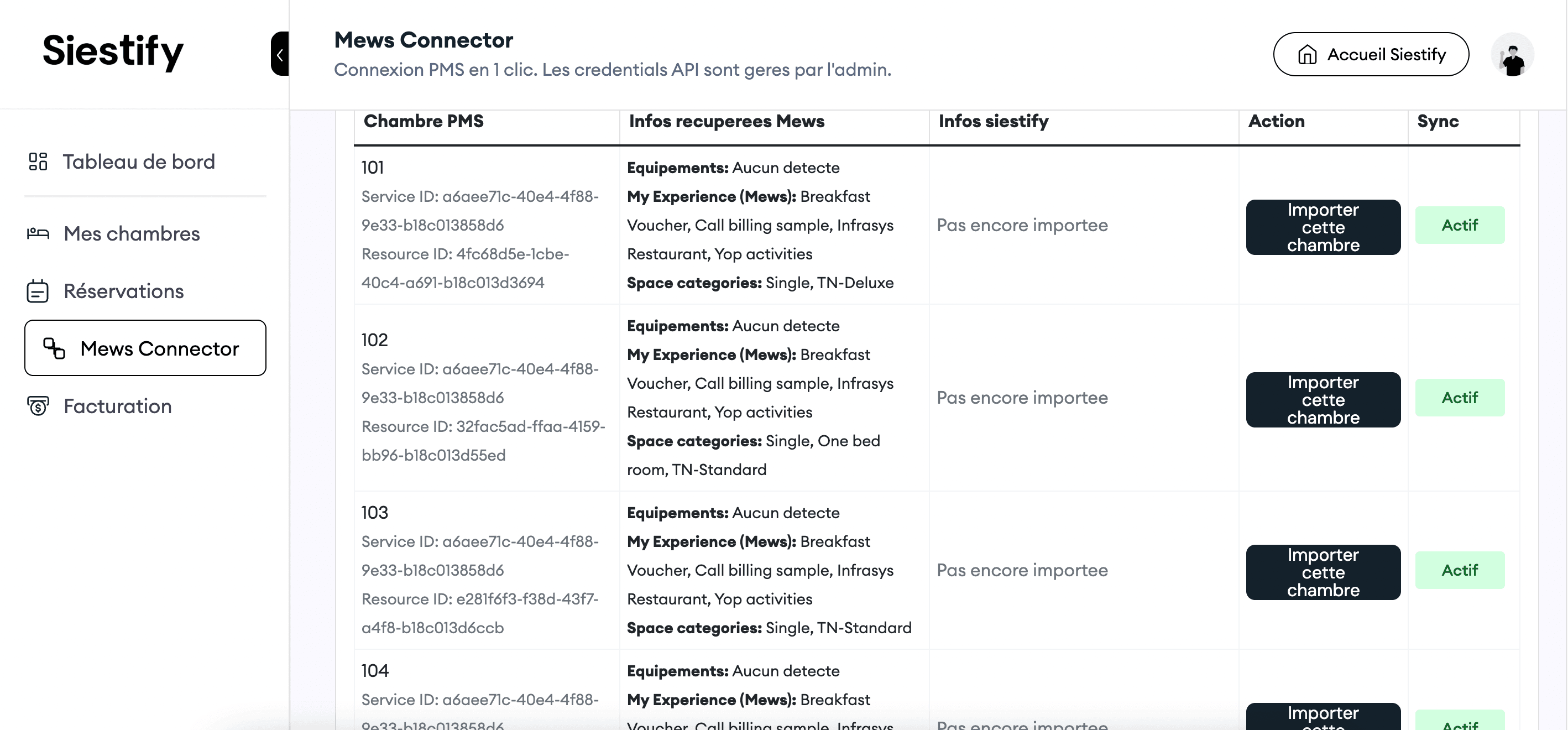Import room 103 with Importer cette chambre
1568x730 pixels.
pyautogui.click(x=1323, y=572)
